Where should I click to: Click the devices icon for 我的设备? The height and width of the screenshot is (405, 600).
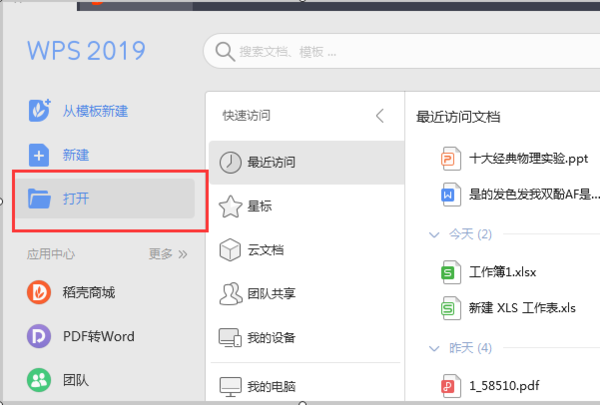230,337
